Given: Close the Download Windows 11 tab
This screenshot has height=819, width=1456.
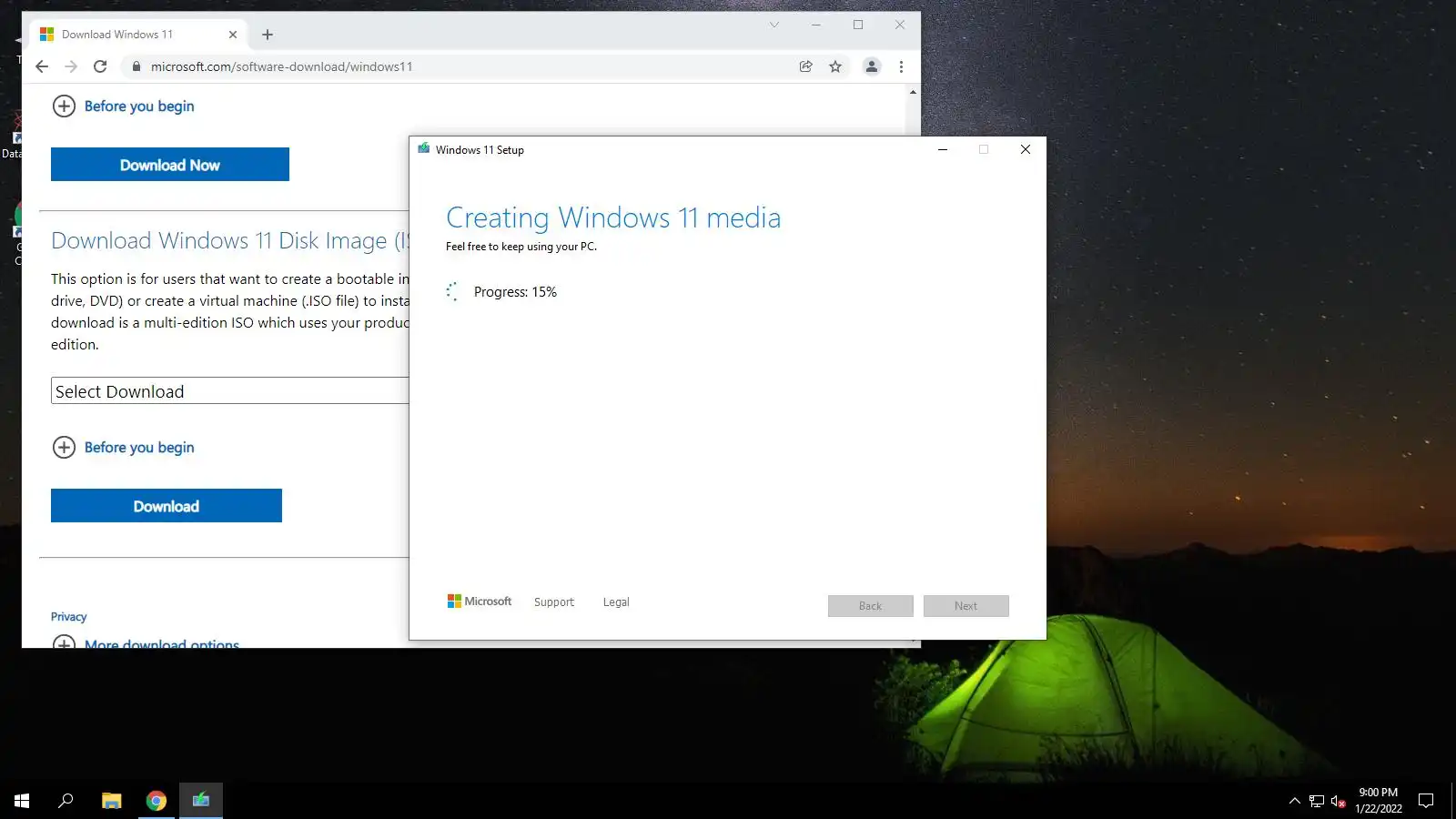Looking at the screenshot, I should [x=233, y=35].
